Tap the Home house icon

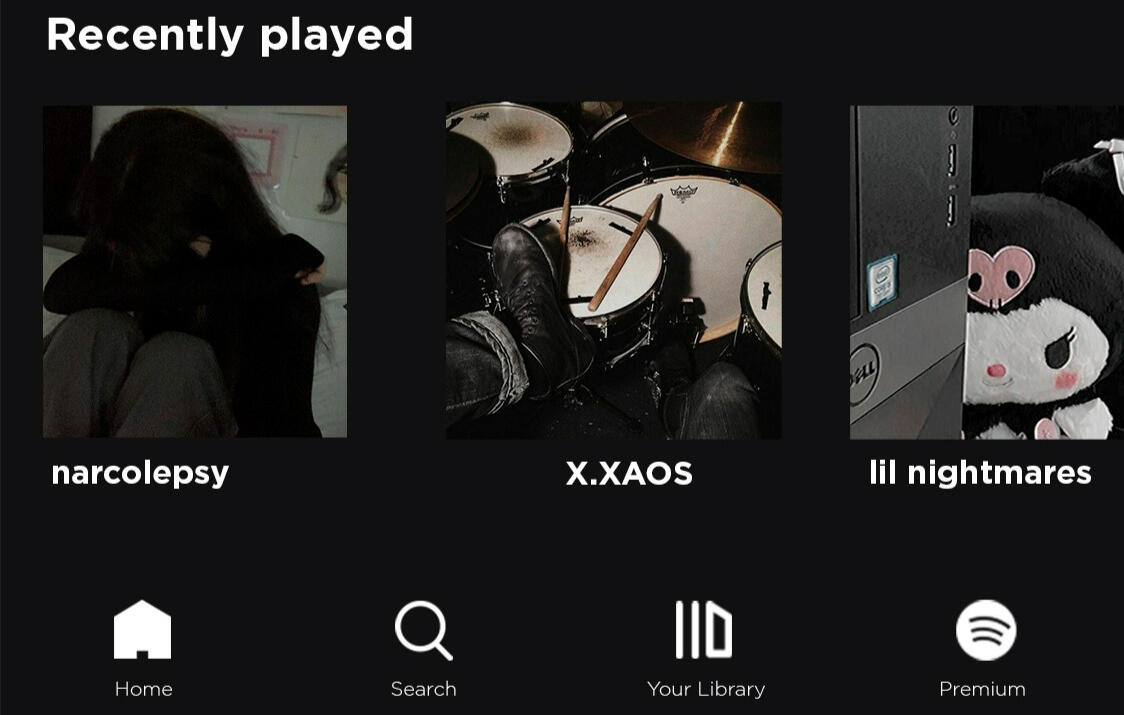pos(143,629)
